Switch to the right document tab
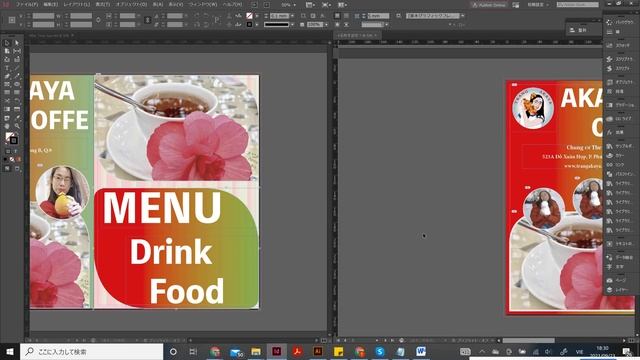 point(357,36)
